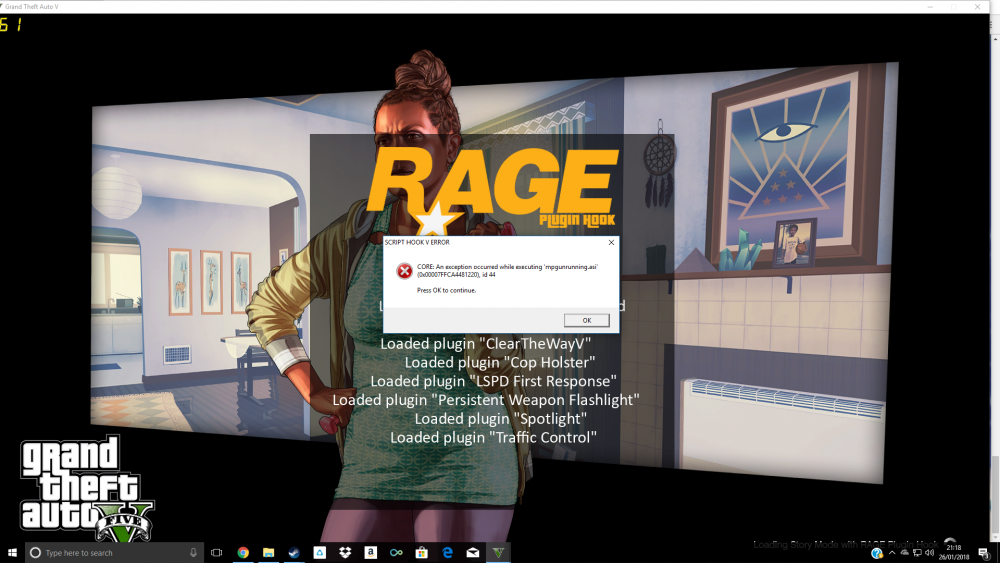Click the help question-mark tray icon

point(877,553)
